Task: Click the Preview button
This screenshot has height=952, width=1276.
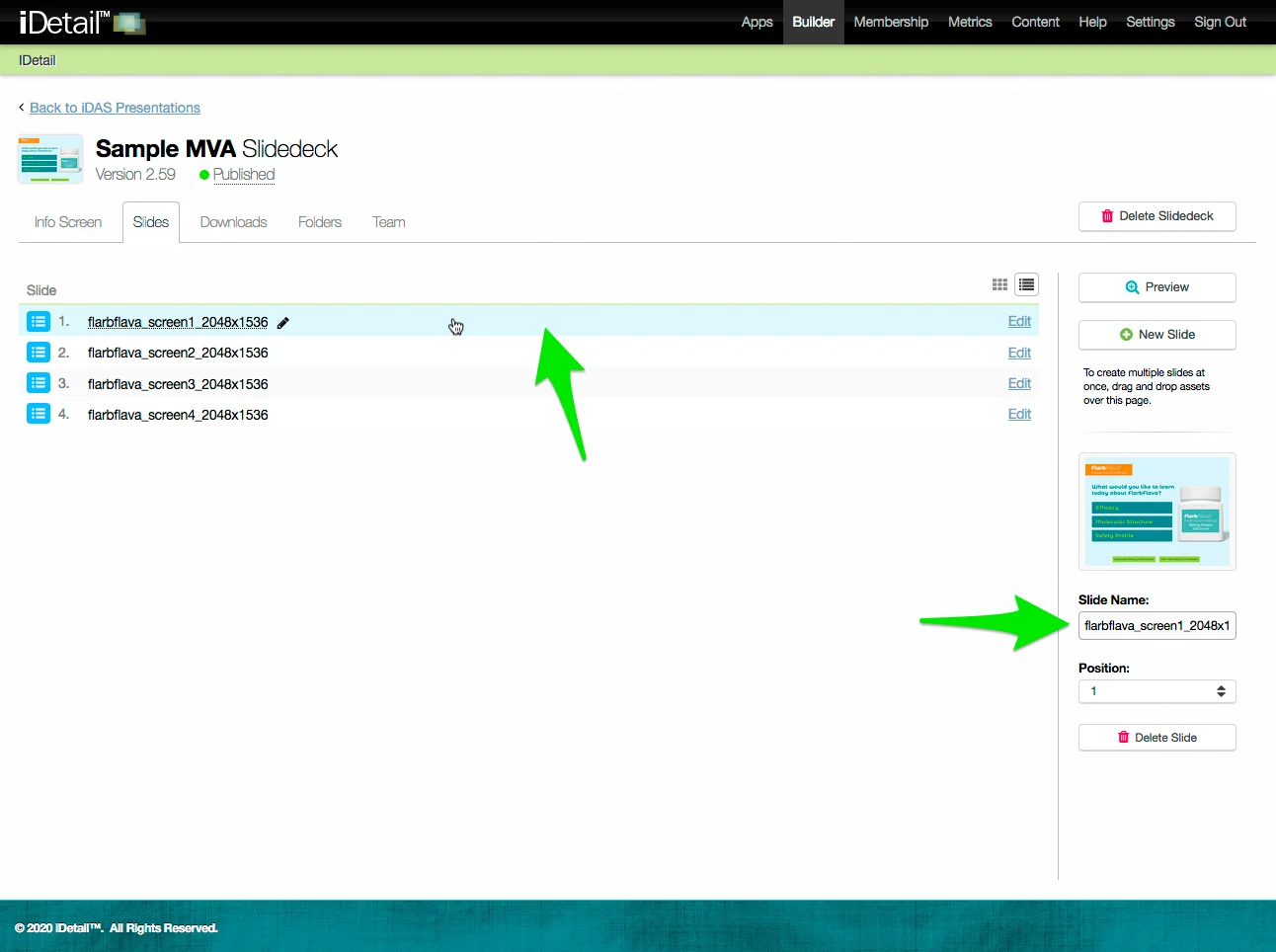Action: pos(1157,287)
